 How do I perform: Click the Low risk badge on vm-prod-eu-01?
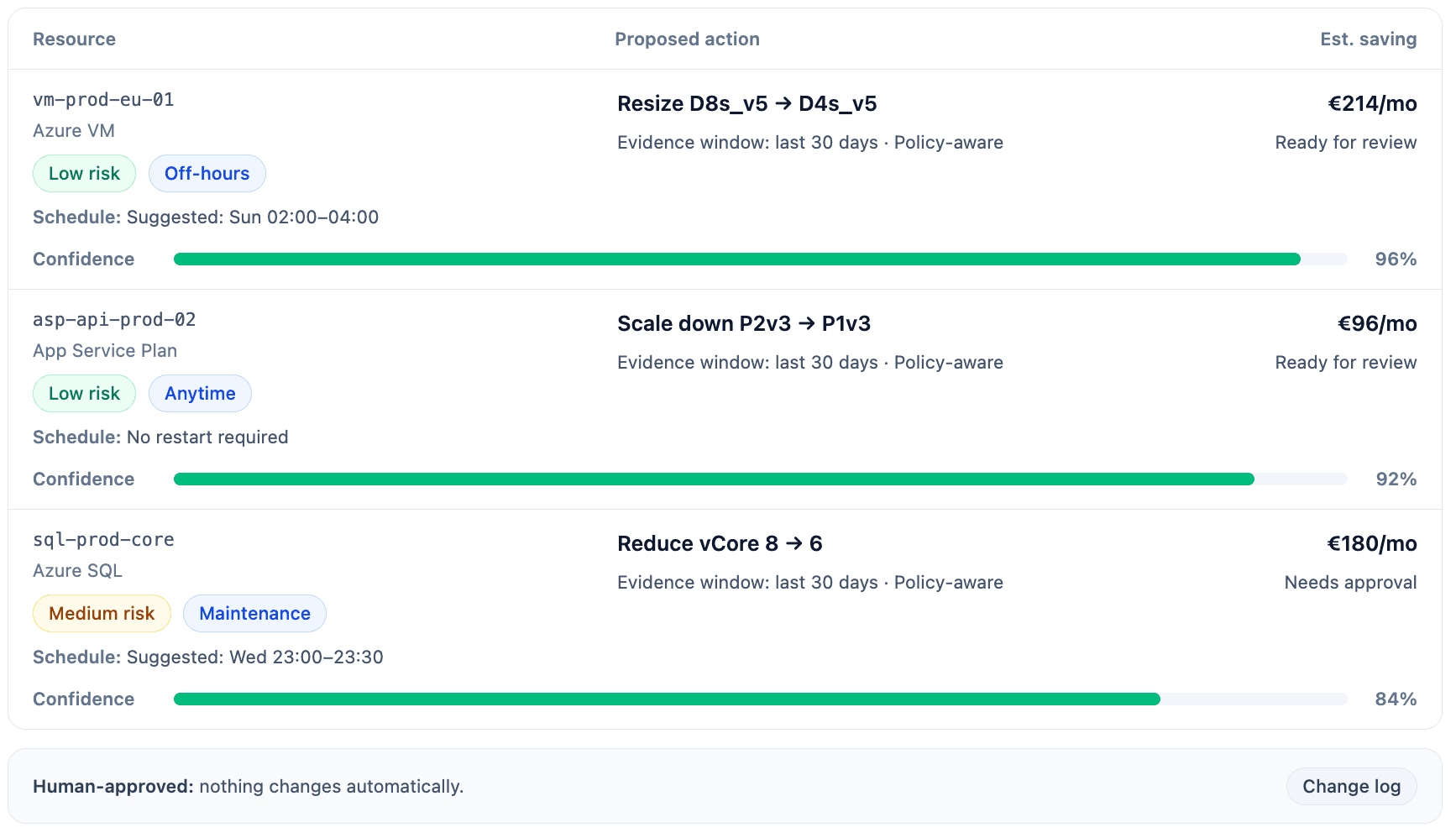coord(84,173)
